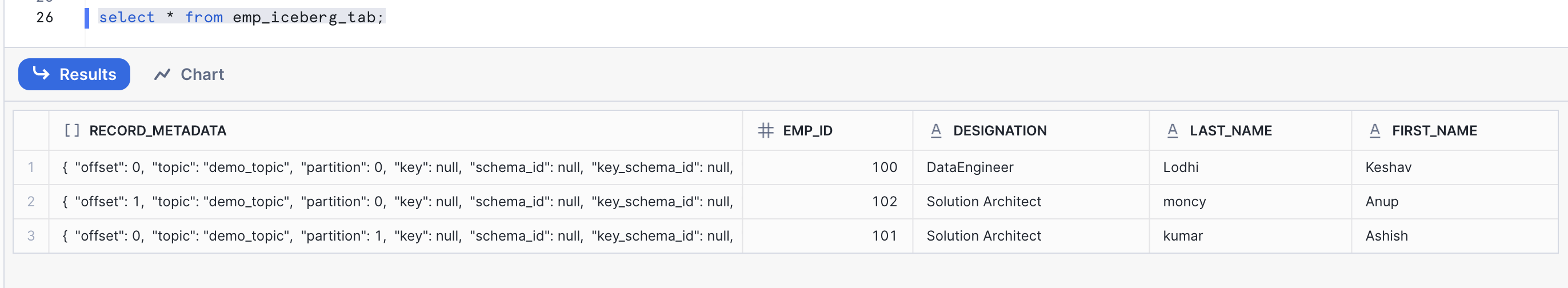Click the EMP_ID cell with value 102
1568x288 pixels.
tap(884, 202)
